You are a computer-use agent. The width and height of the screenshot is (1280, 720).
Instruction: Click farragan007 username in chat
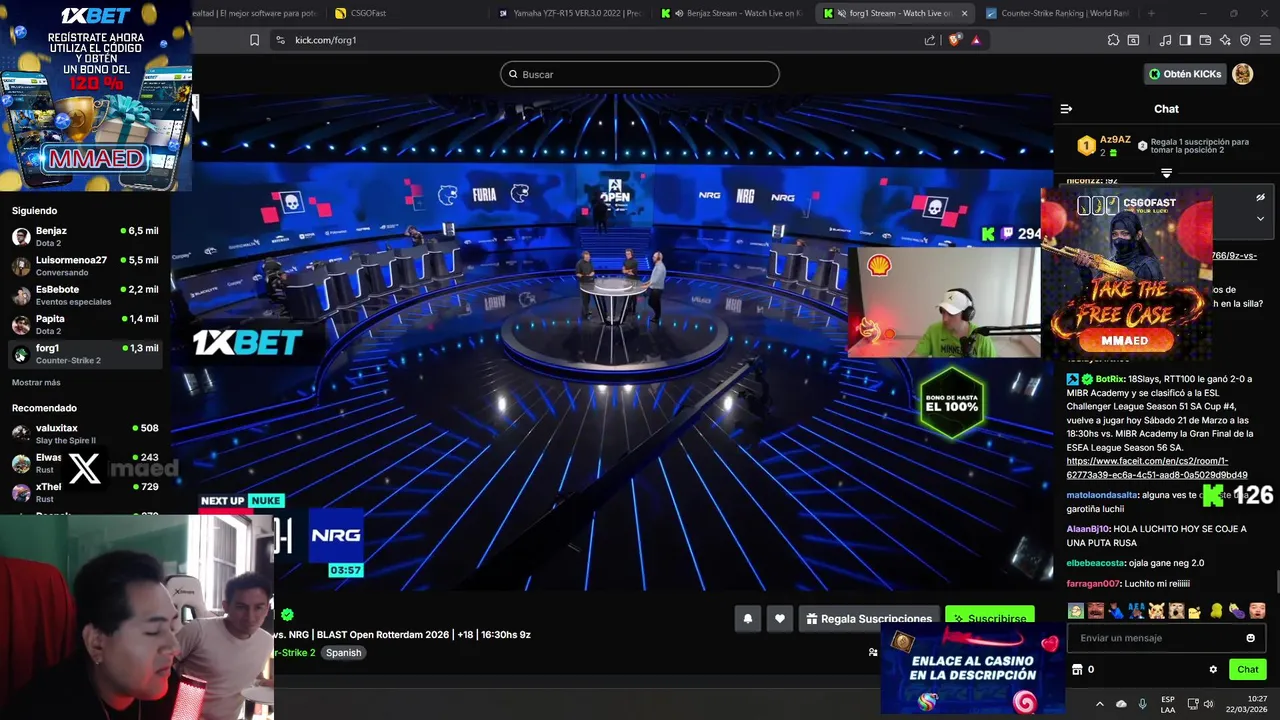tap(1093, 584)
